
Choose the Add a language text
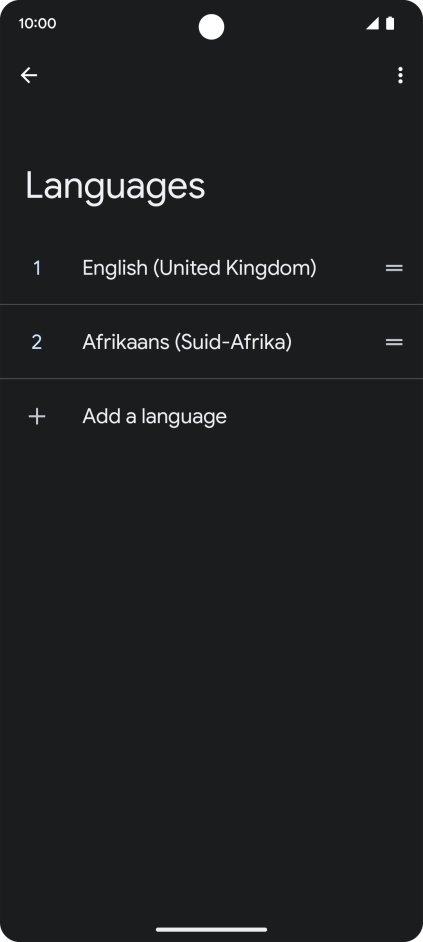click(154, 416)
